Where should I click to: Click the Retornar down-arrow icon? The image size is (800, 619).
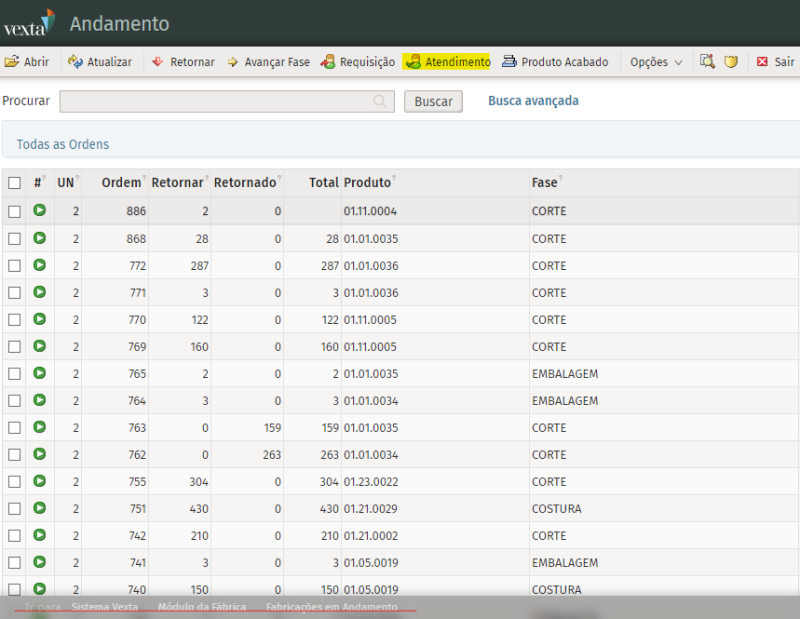click(x=158, y=62)
